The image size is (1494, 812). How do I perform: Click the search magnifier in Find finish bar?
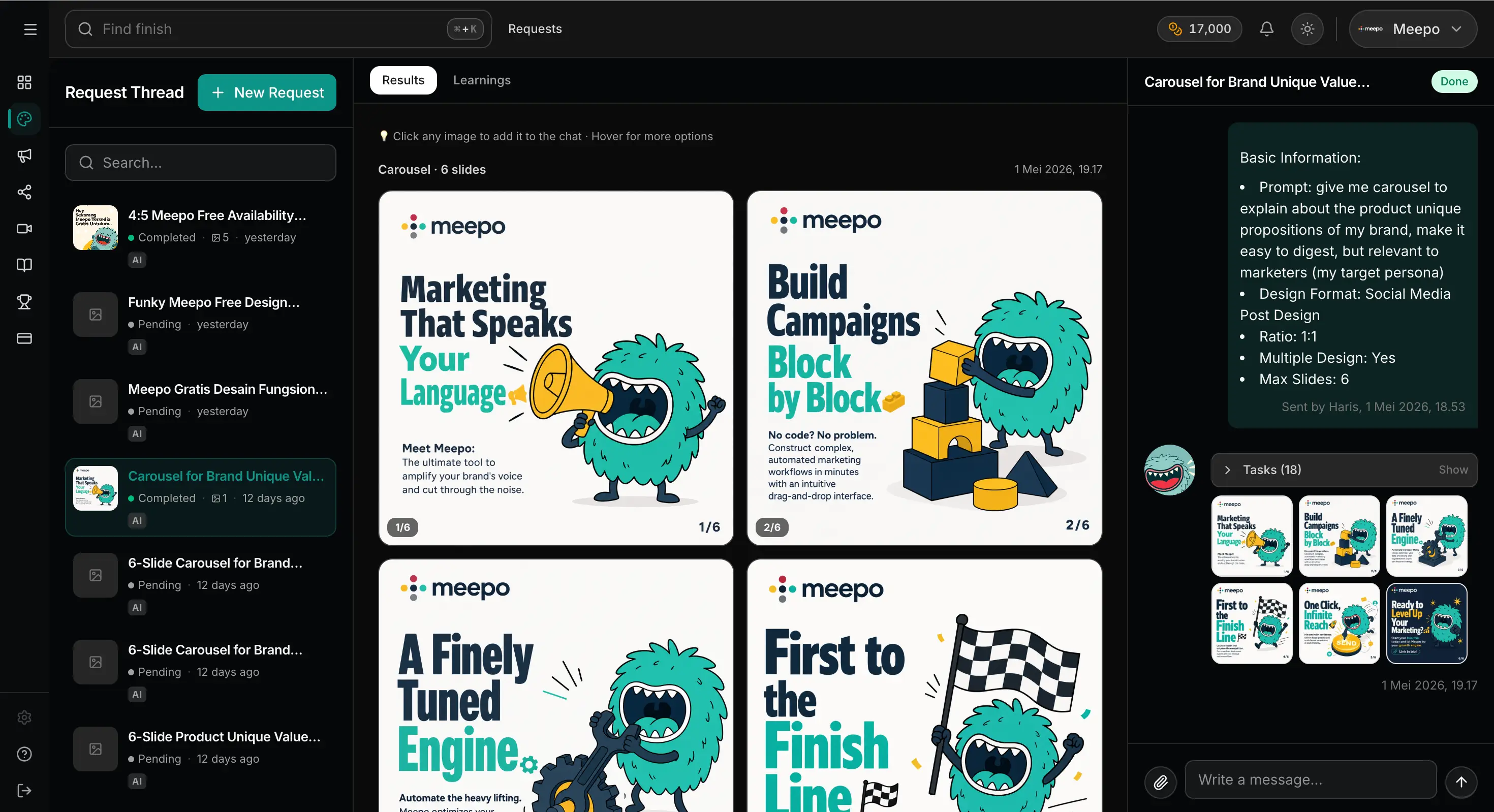(x=85, y=29)
